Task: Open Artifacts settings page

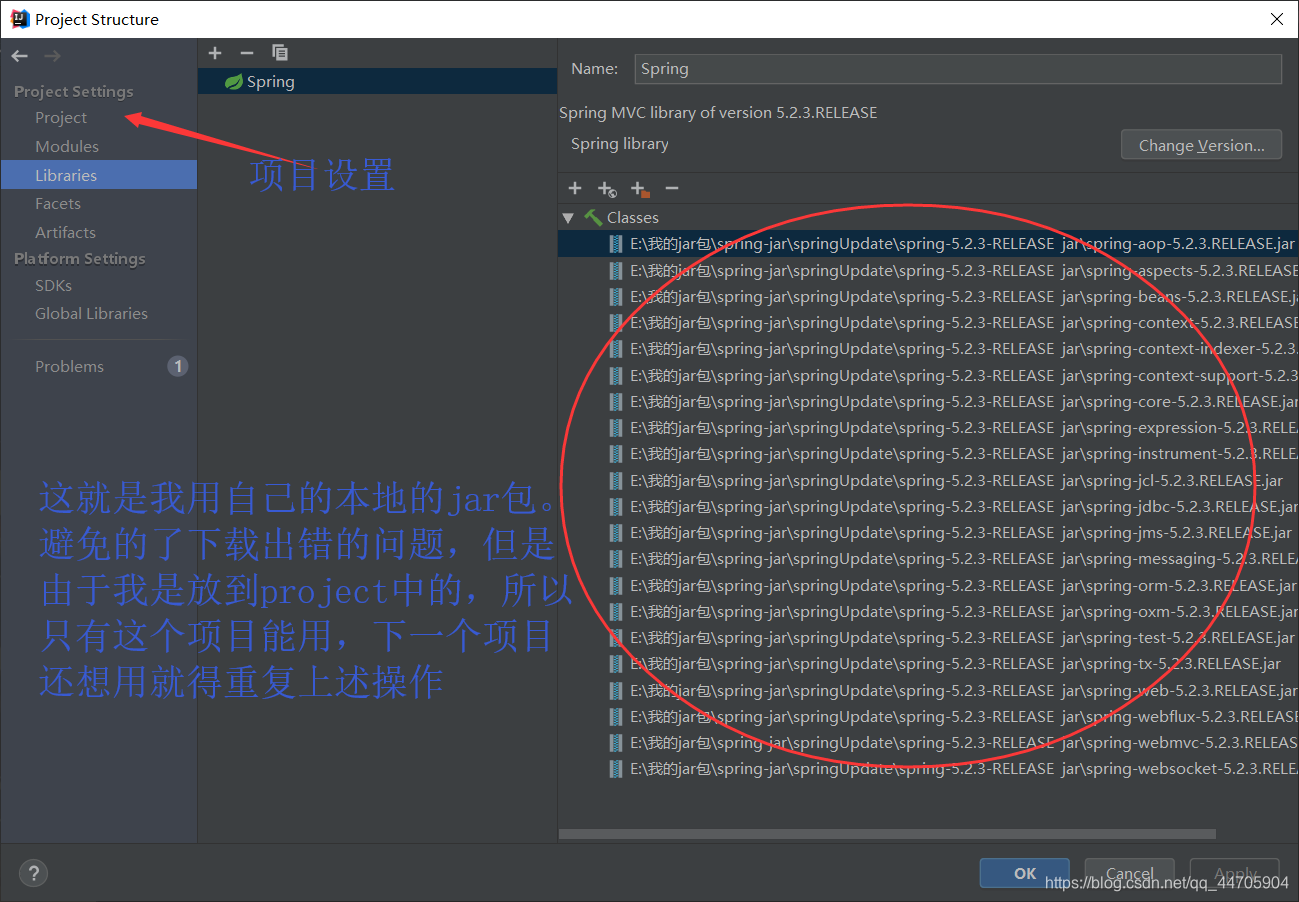Action: pos(65,232)
